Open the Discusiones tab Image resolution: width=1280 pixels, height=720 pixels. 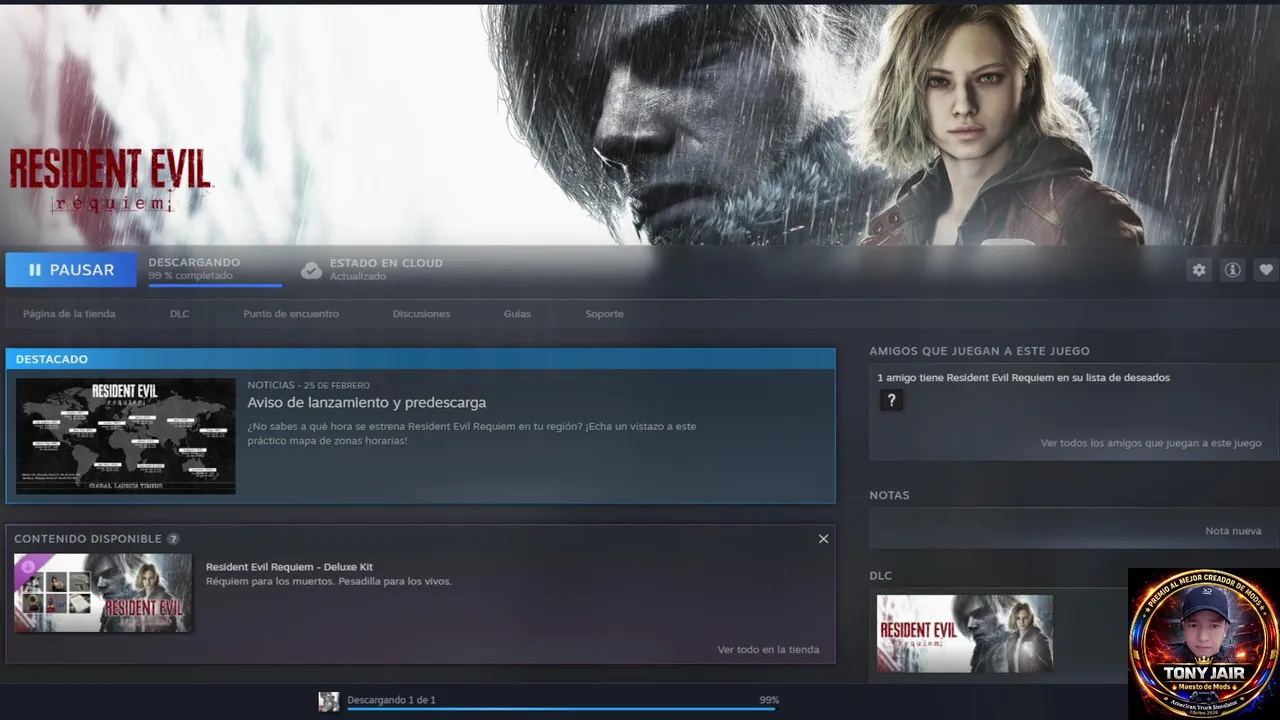pyautogui.click(x=421, y=314)
